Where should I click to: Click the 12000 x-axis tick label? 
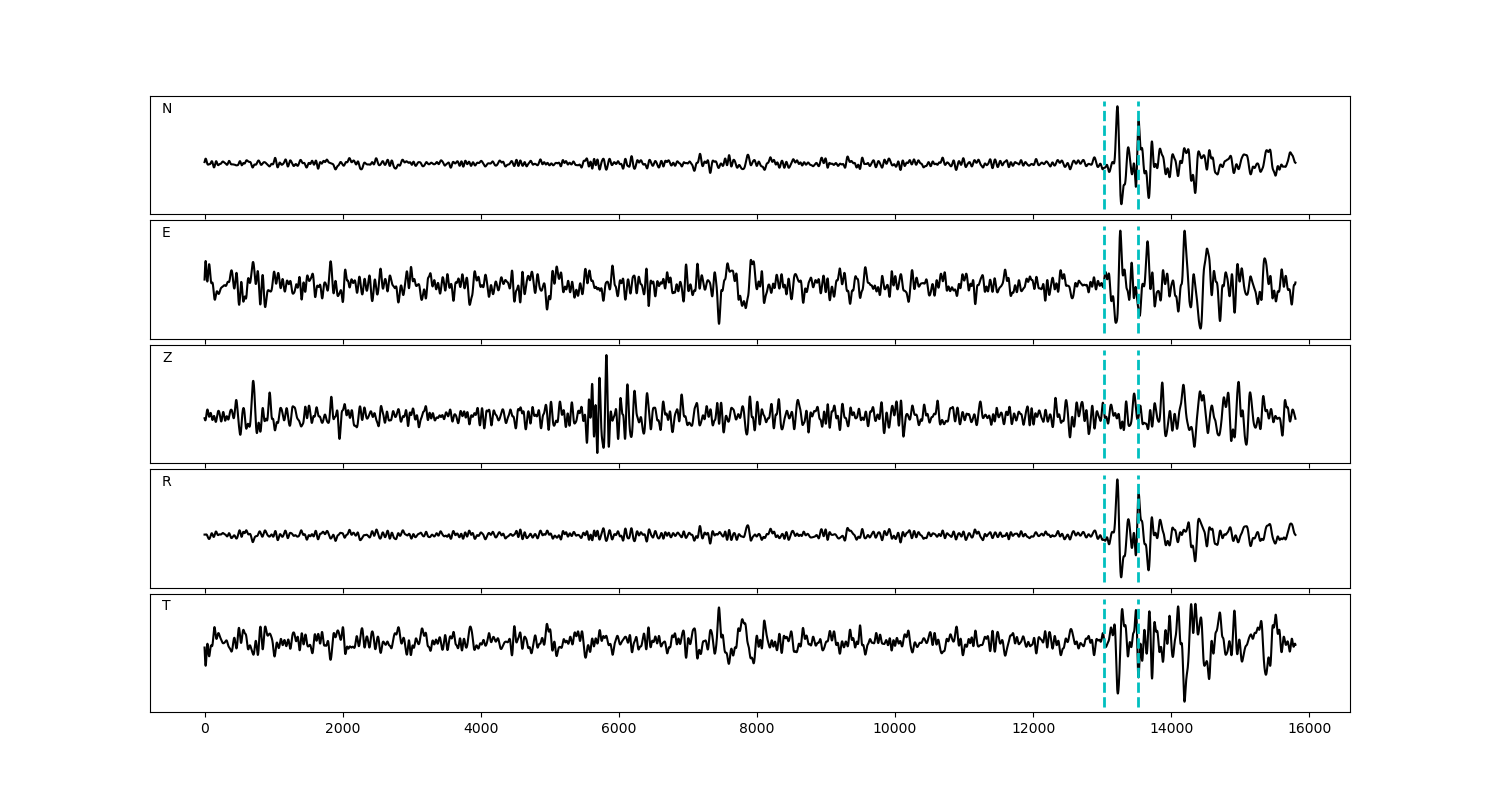(x=1033, y=730)
